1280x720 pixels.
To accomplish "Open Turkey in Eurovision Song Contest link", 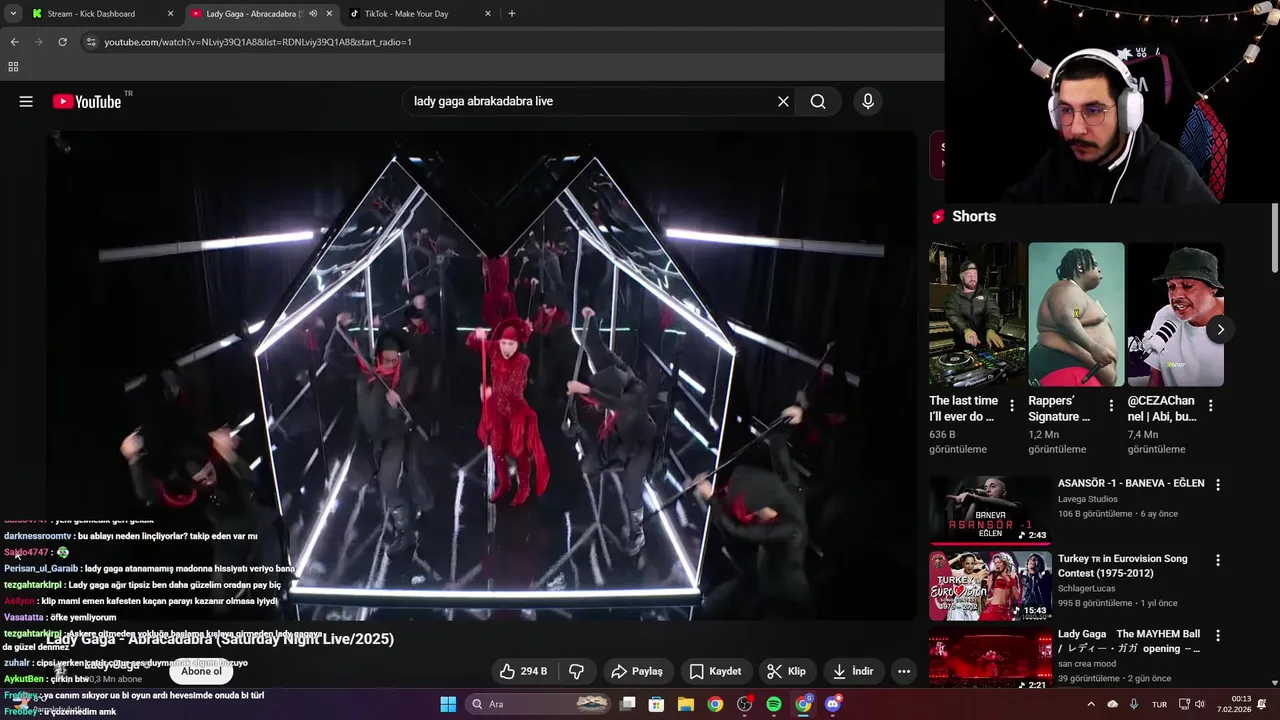I will [1123, 566].
